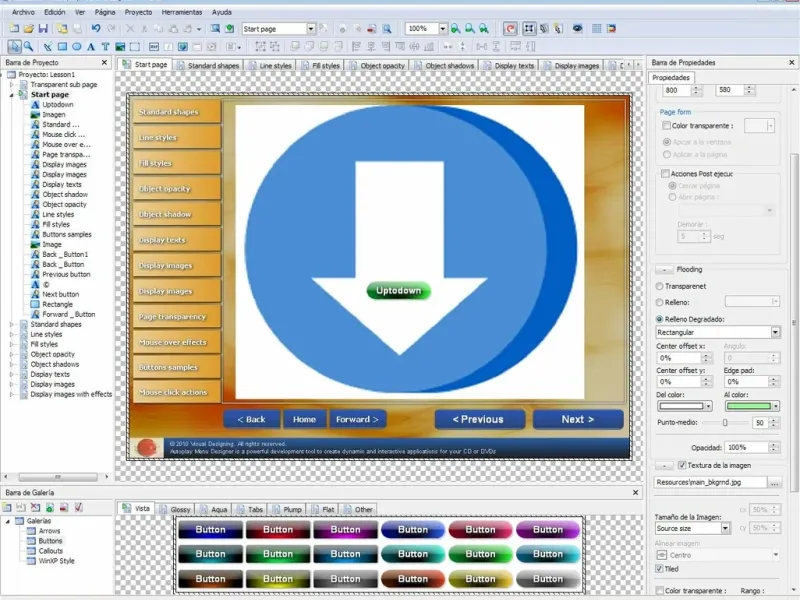Click the Opacidad 100% input field
The width and height of the screenshot is (800, 600).
click(748, 447)
